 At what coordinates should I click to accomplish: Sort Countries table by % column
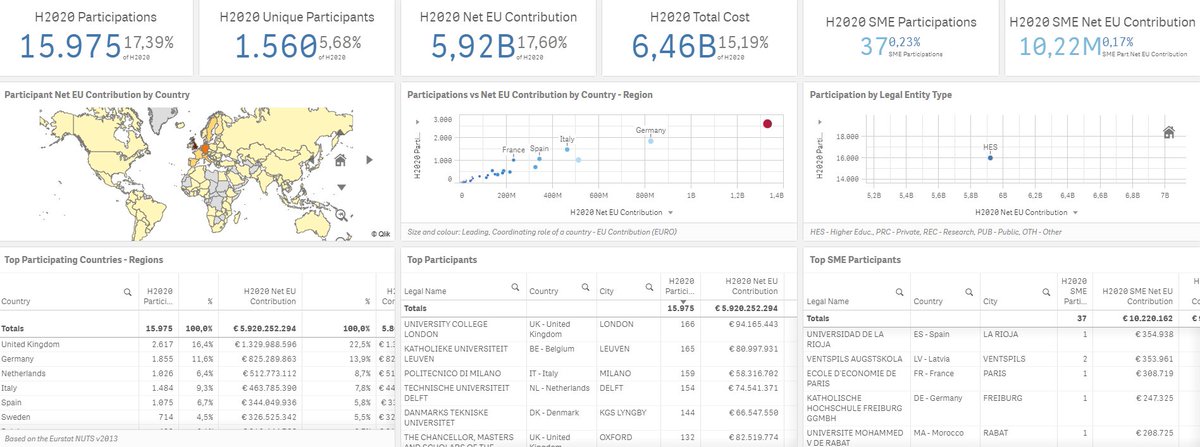208,300
